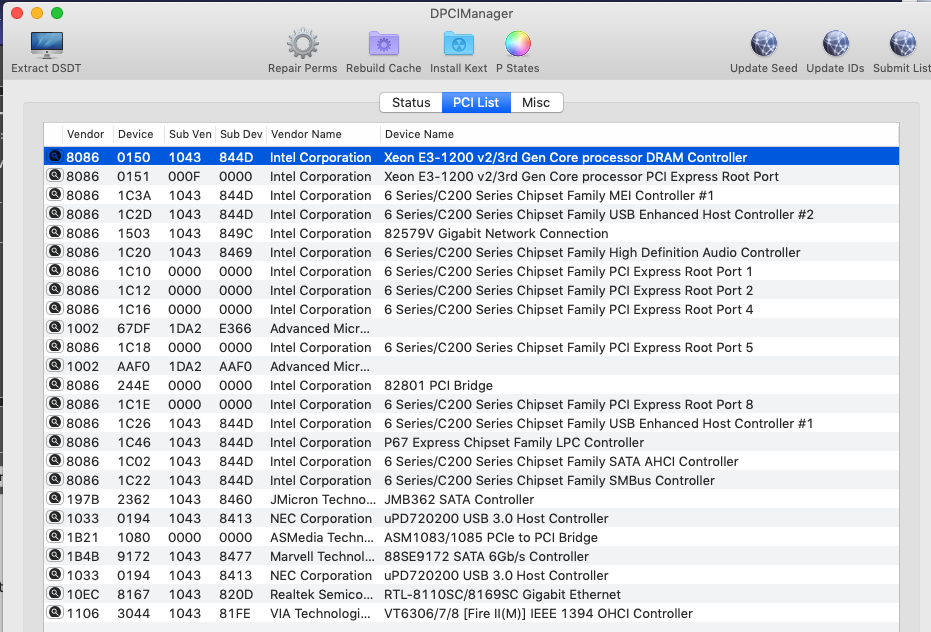Click sub device '849C' cell

coord(235,233)
